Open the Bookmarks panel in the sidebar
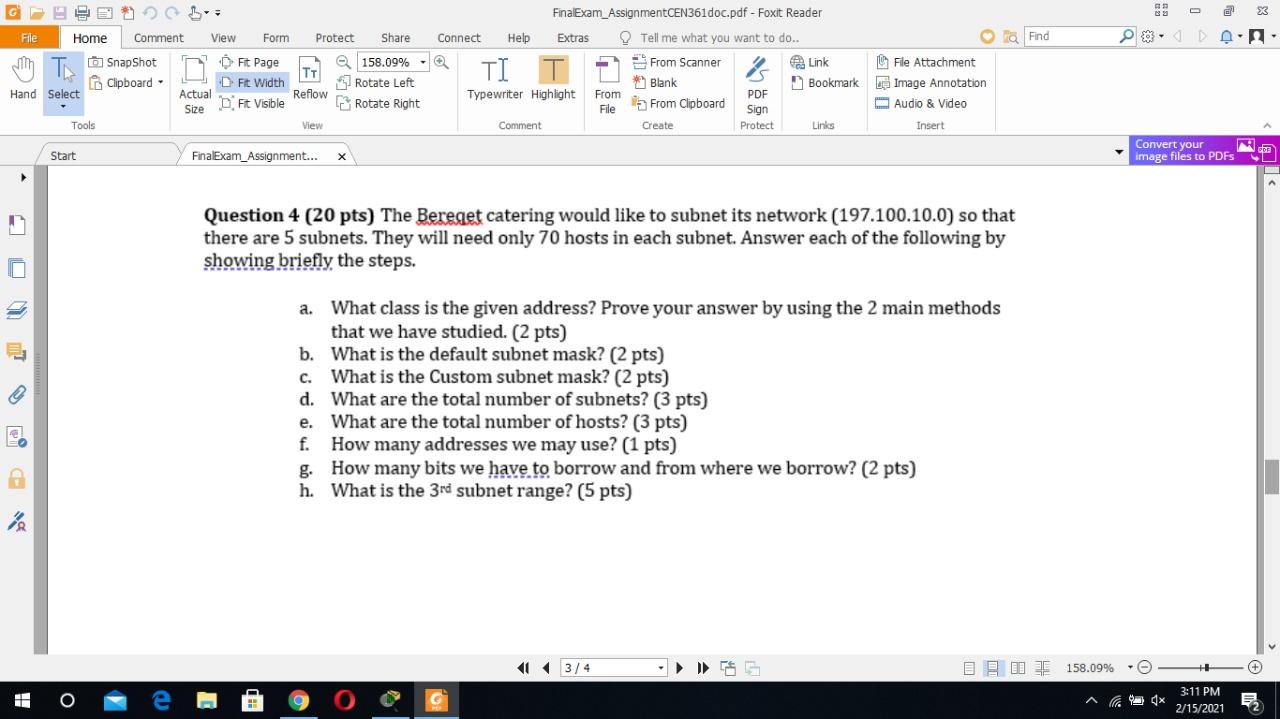The image size is (1280, 719). (17, 223)
